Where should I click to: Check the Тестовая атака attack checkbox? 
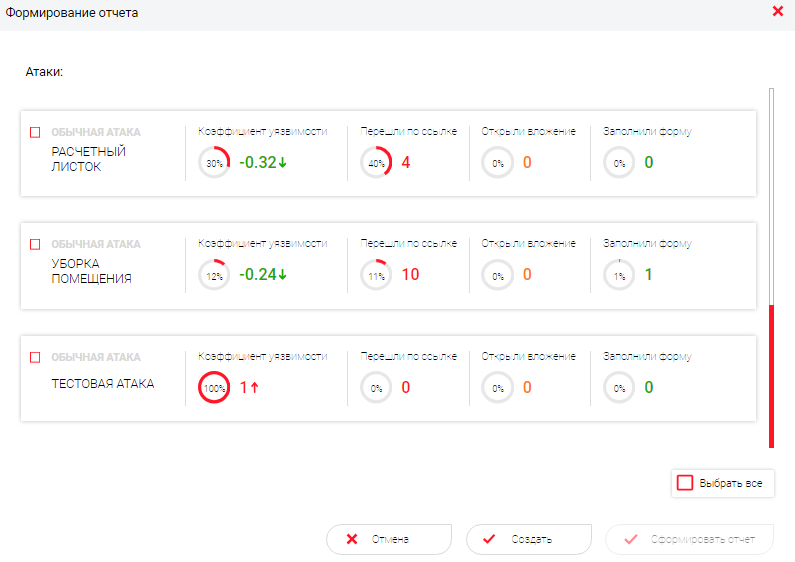(x=35, y=357)
